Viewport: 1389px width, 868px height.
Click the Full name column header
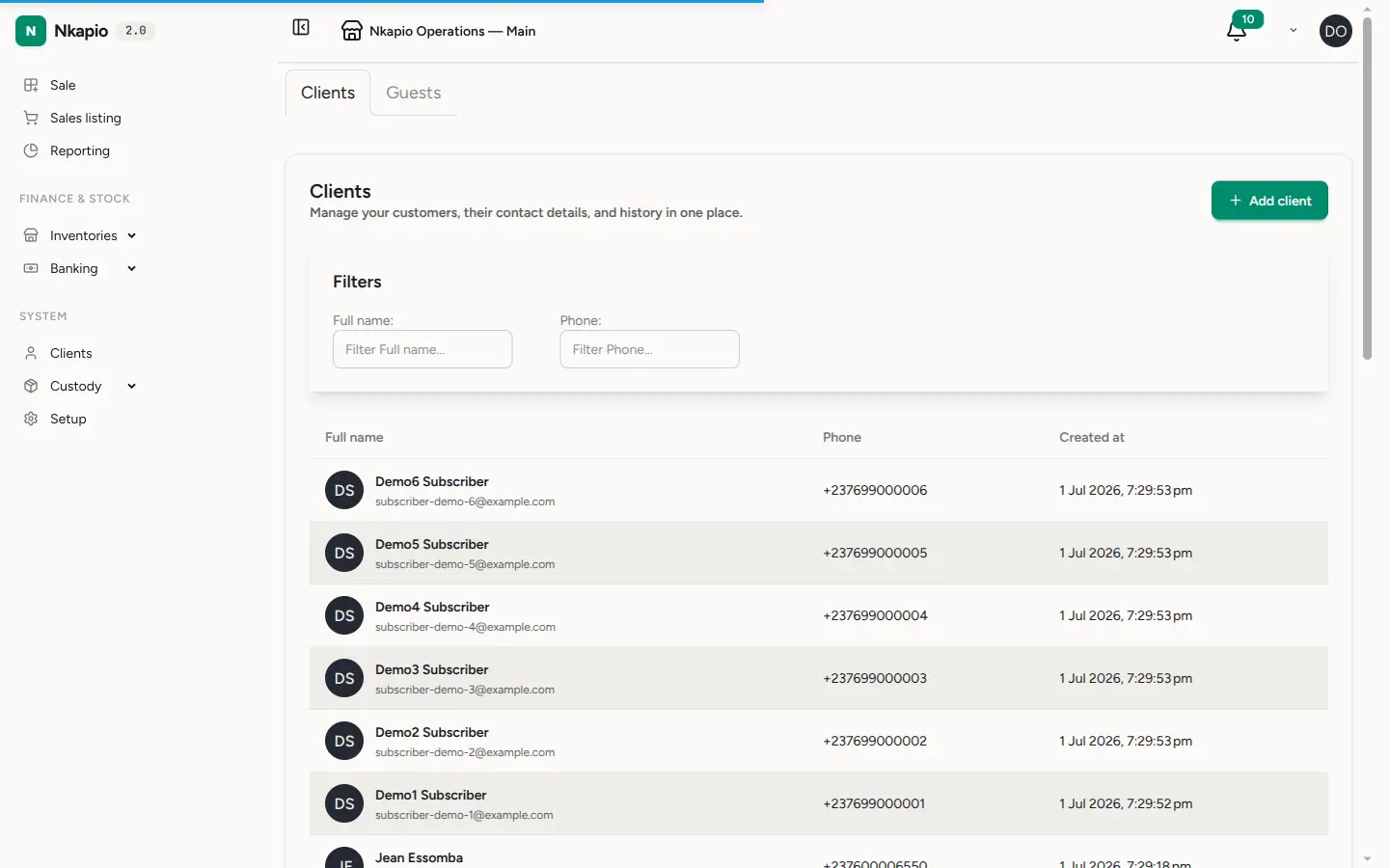coord(354,437)
